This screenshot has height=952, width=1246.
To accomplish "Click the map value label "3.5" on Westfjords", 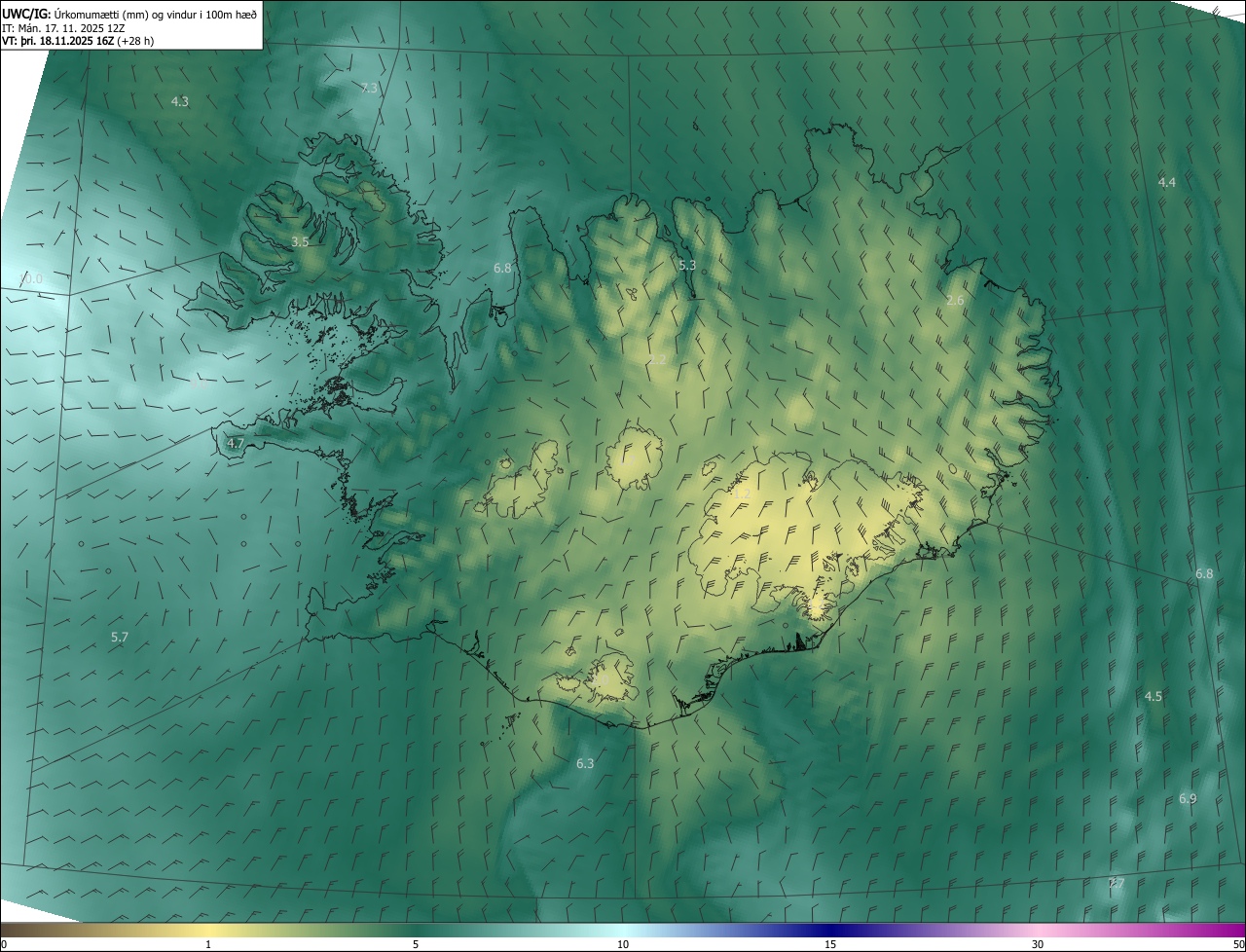I will [300, 241].
